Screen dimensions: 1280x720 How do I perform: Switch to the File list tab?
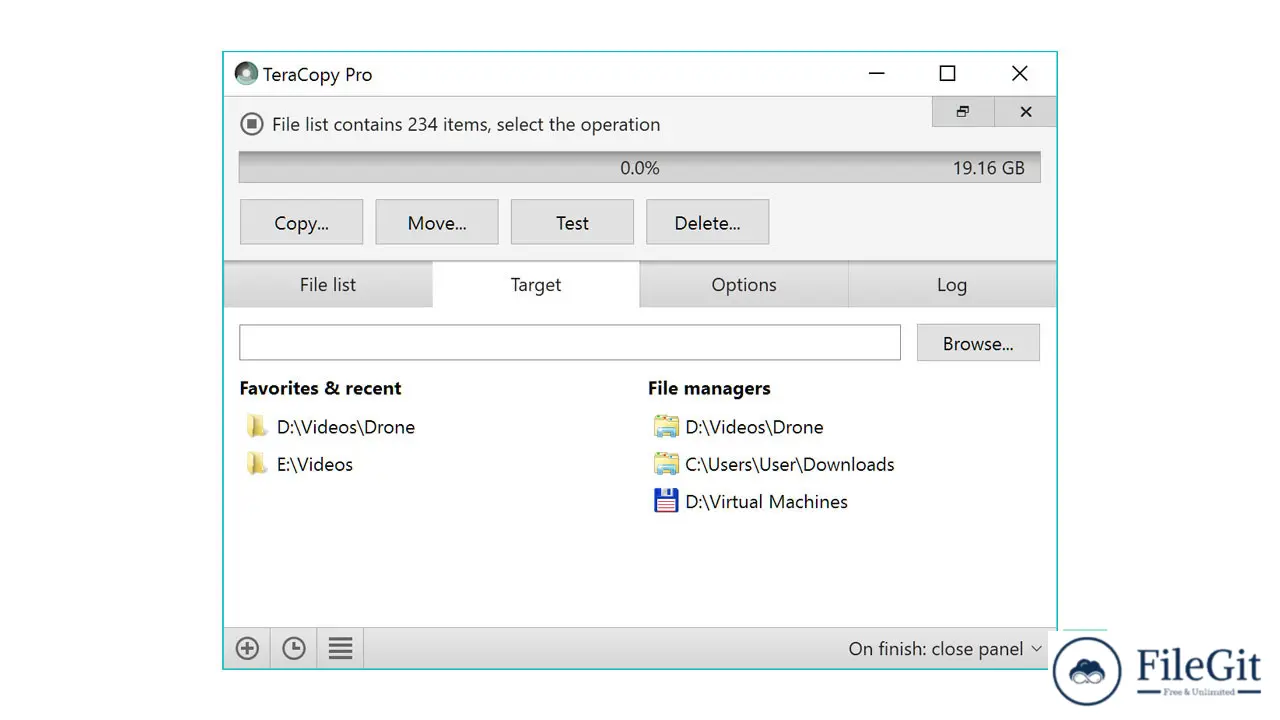click(x=328, y=285)
